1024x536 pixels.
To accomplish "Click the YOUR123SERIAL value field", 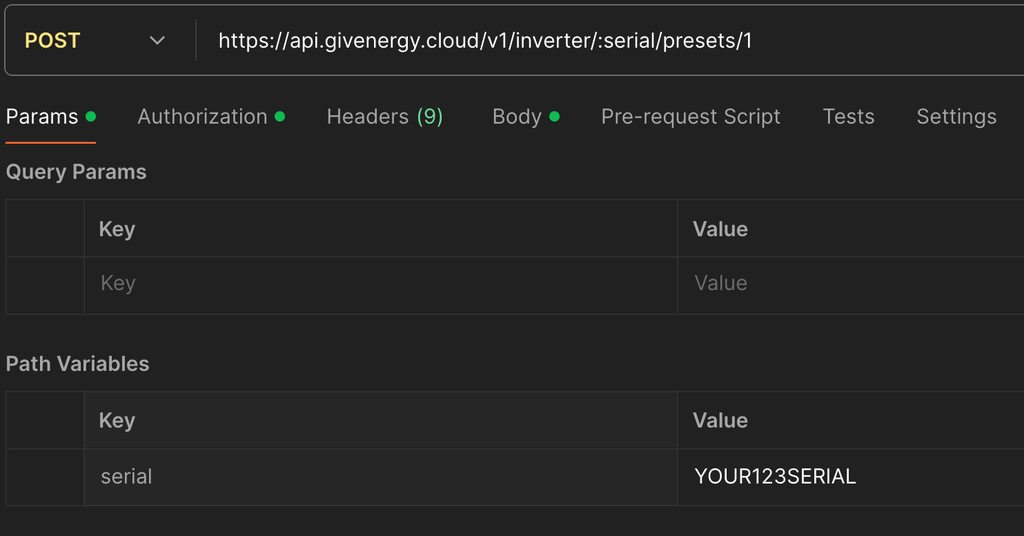I will point(850,477).
